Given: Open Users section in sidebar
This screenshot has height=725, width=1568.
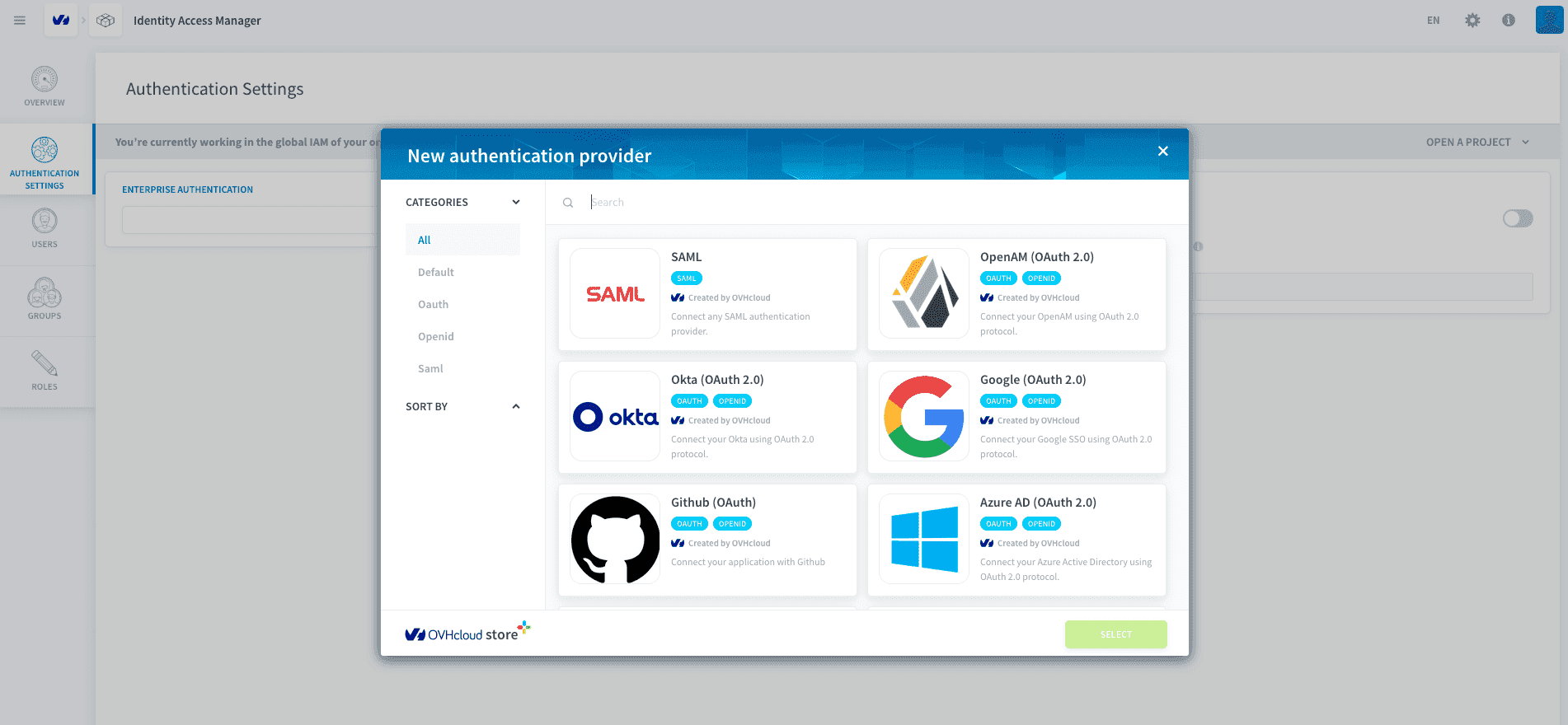Looking at the screenshot, I should (x=45, y=229).
